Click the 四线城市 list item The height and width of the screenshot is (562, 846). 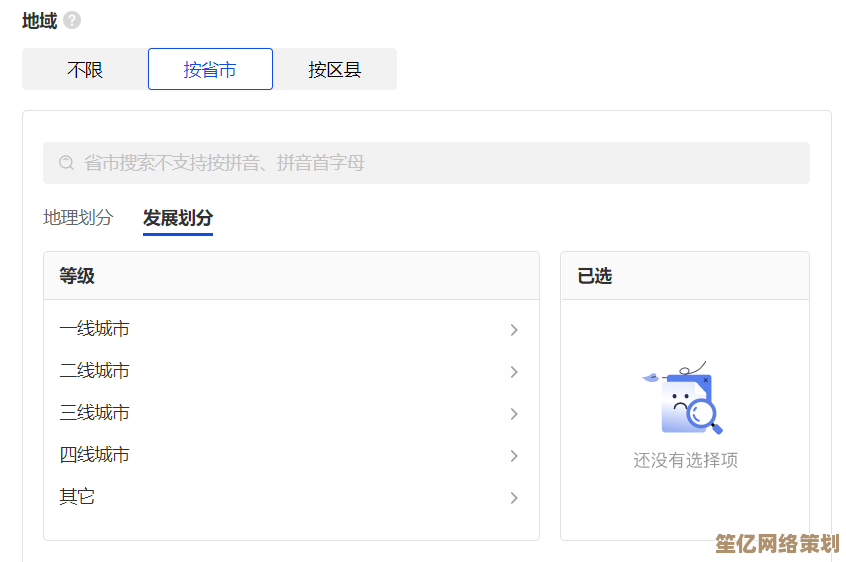[x=95, y=455]
